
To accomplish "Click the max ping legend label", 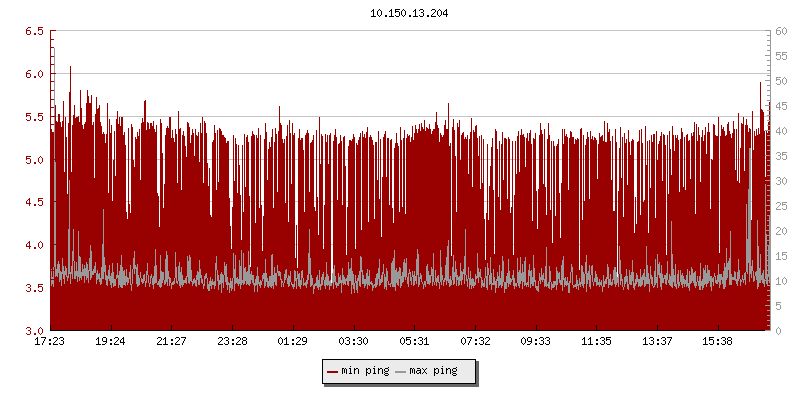I will [433, 371].
